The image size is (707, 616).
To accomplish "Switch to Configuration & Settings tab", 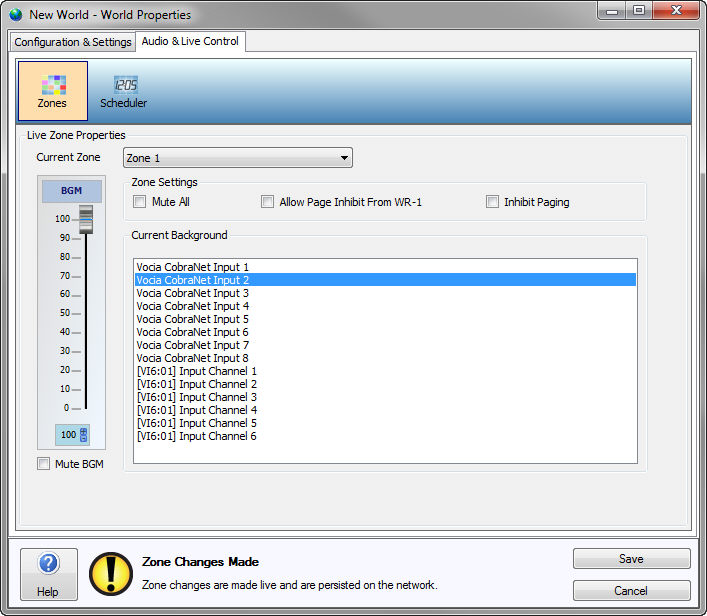I will (73, 42).
